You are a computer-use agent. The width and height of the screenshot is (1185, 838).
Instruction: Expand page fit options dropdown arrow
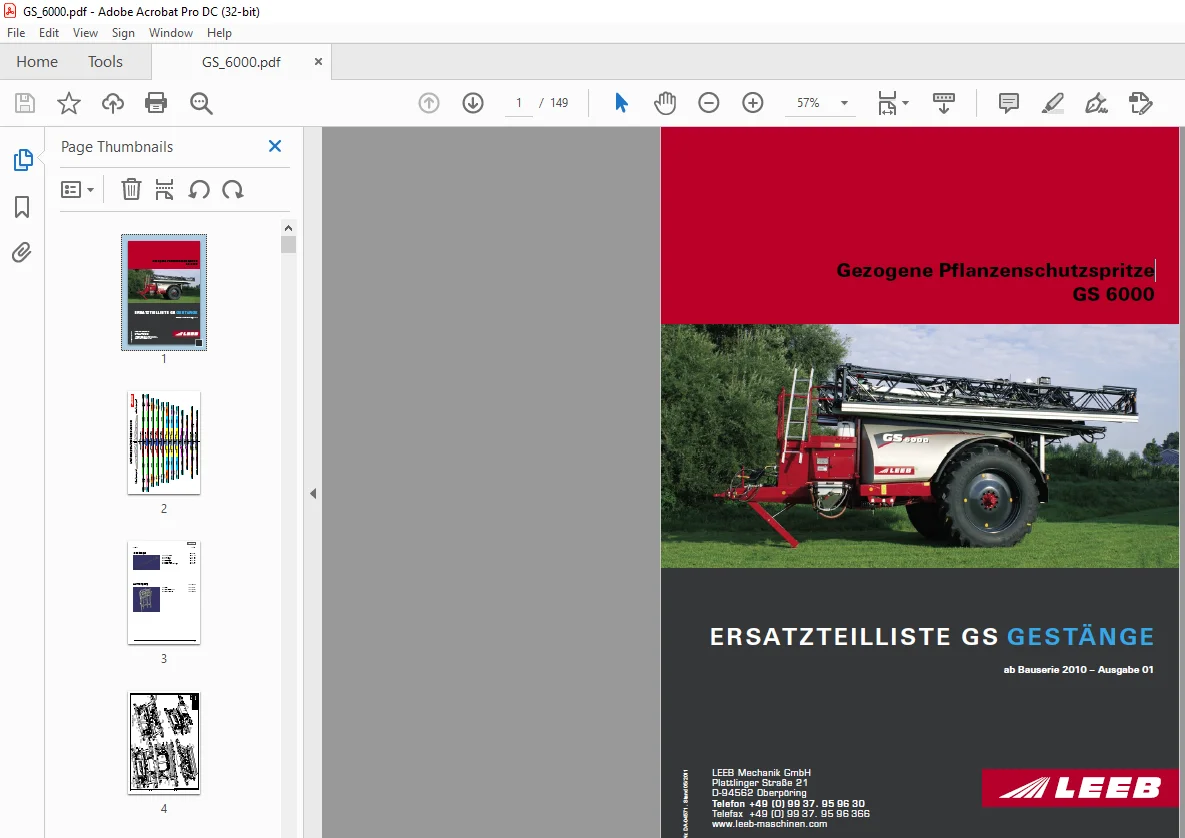coord(905,103)
